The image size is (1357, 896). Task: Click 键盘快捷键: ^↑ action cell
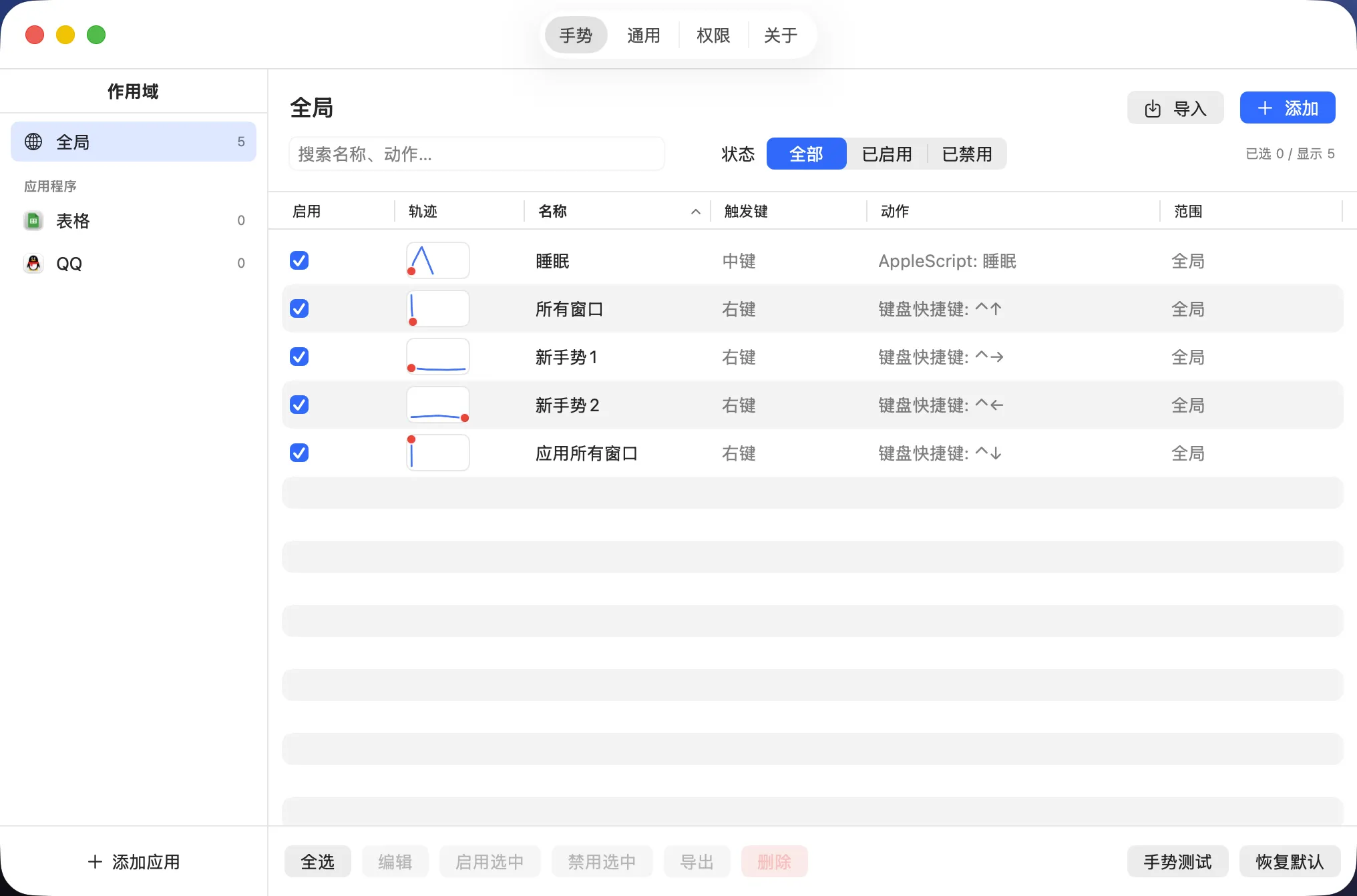940,309
